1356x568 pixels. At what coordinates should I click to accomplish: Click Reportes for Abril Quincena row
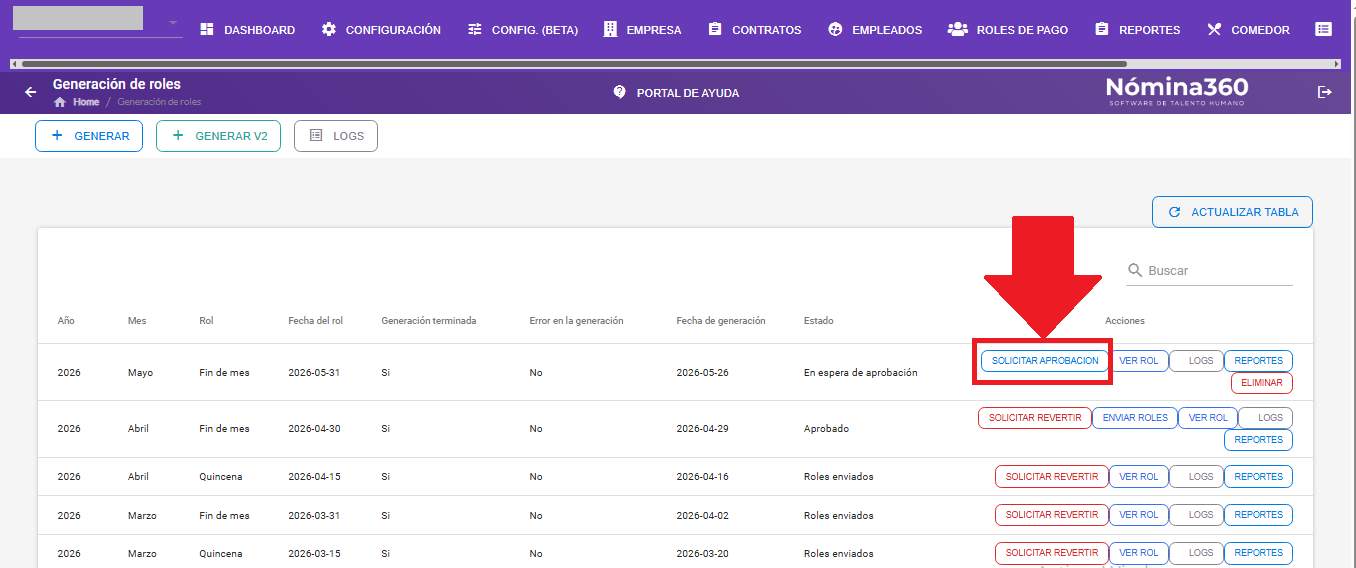[1258, 477]
